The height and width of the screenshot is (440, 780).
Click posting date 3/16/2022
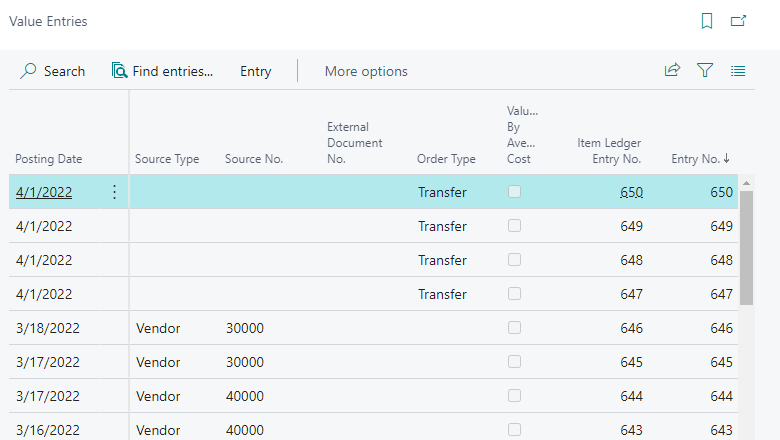point(48,430)
